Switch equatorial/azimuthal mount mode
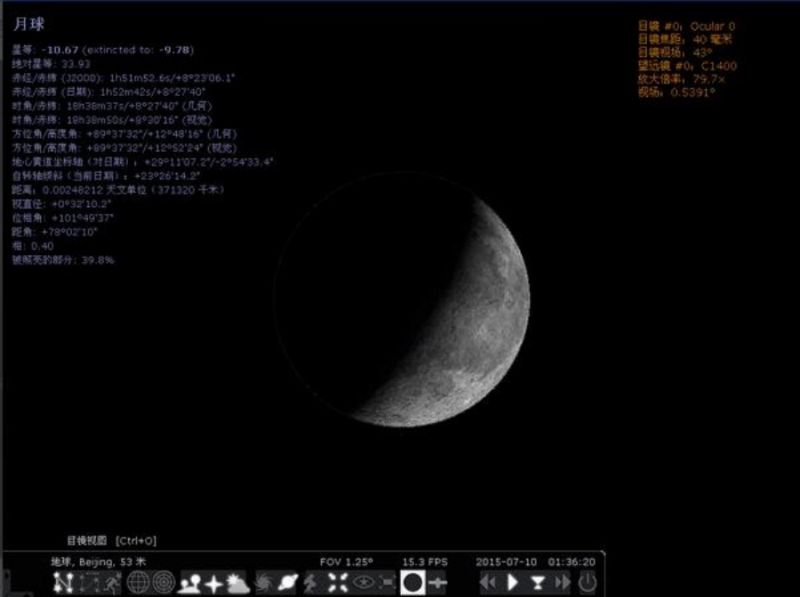800x597 pixels. [312, 582]
